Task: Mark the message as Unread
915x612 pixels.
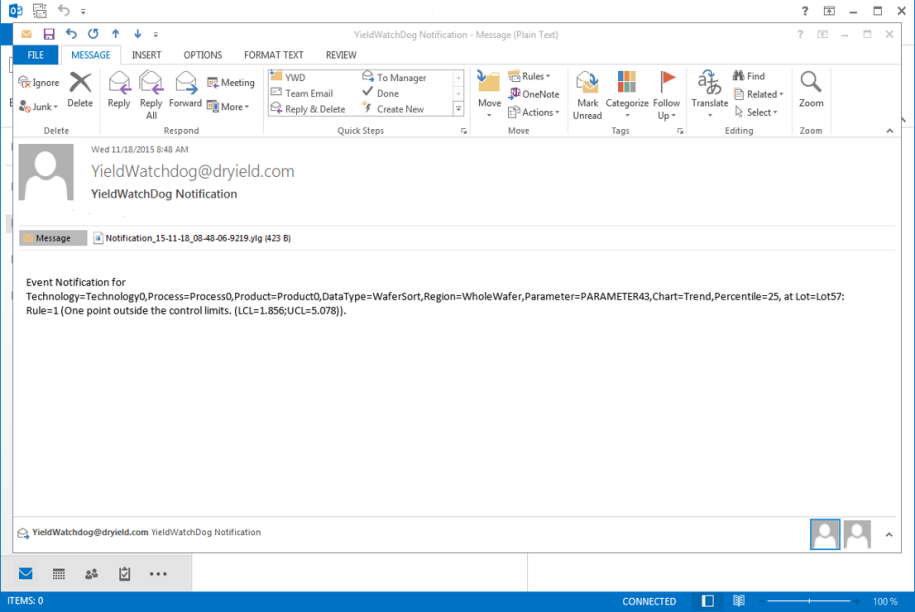Action: click(x=587, y=94)
